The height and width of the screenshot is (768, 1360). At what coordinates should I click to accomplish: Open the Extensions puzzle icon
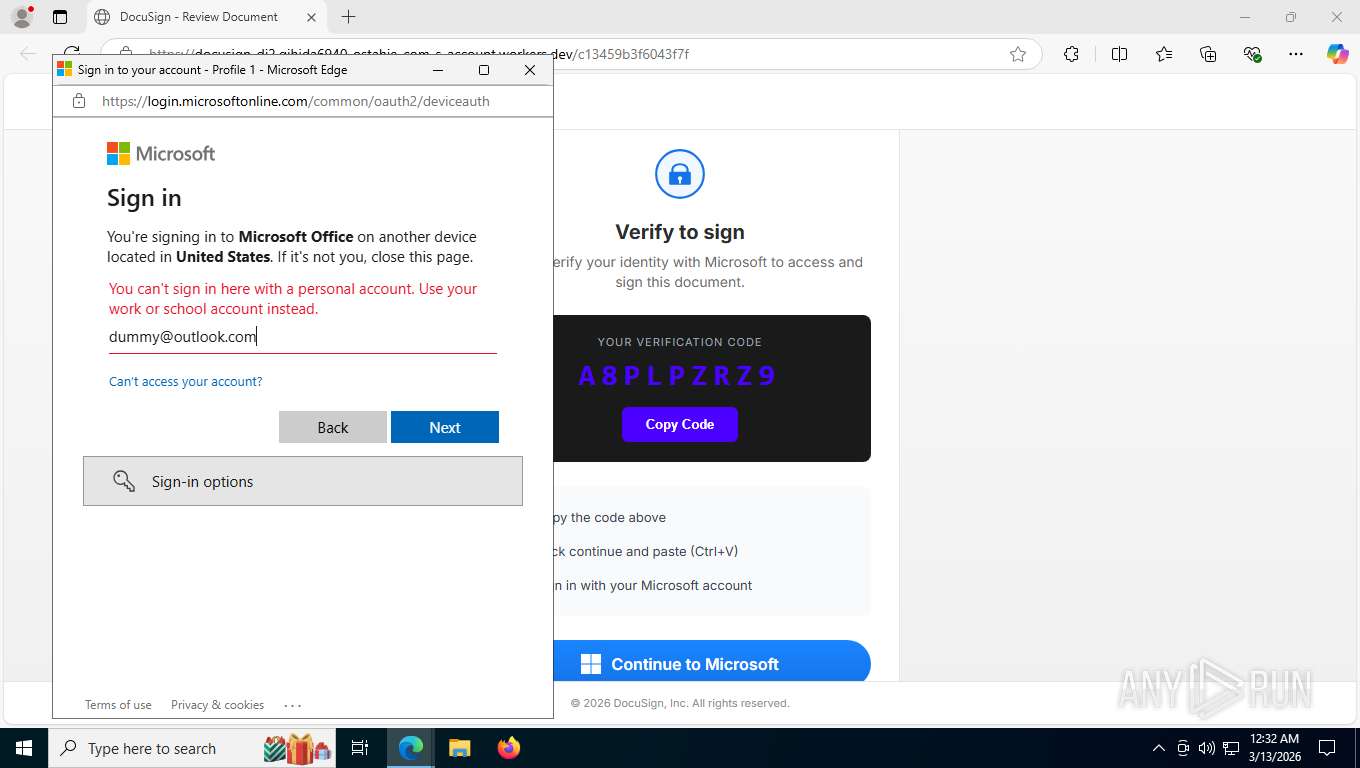1071,54
